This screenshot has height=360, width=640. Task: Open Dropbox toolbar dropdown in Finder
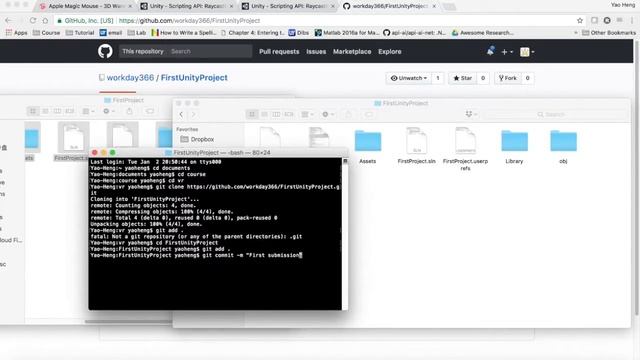[x=471, y=115]
